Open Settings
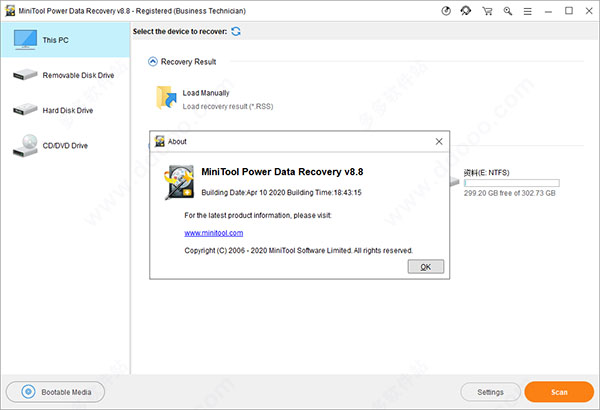Screen dimensions: 600x410 pos(490,392)
